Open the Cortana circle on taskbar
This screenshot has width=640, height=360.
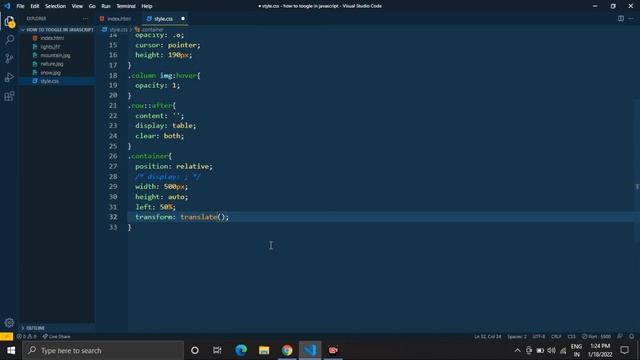click(195, 350)
